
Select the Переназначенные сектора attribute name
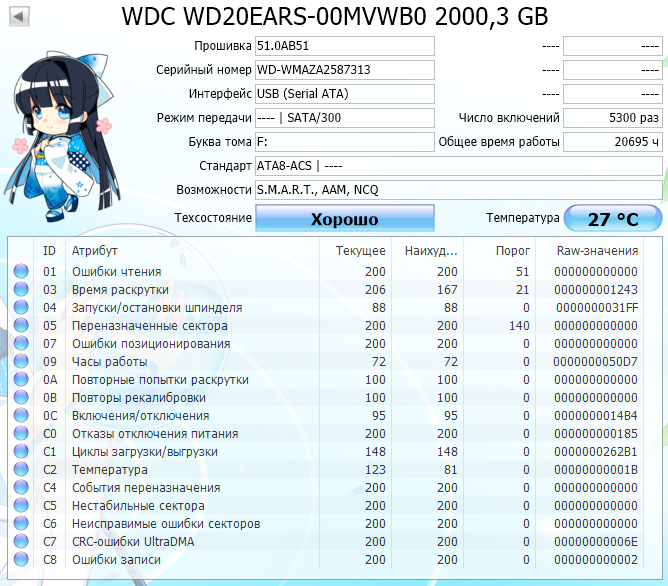pyautogui.click(x=150, y=326)
